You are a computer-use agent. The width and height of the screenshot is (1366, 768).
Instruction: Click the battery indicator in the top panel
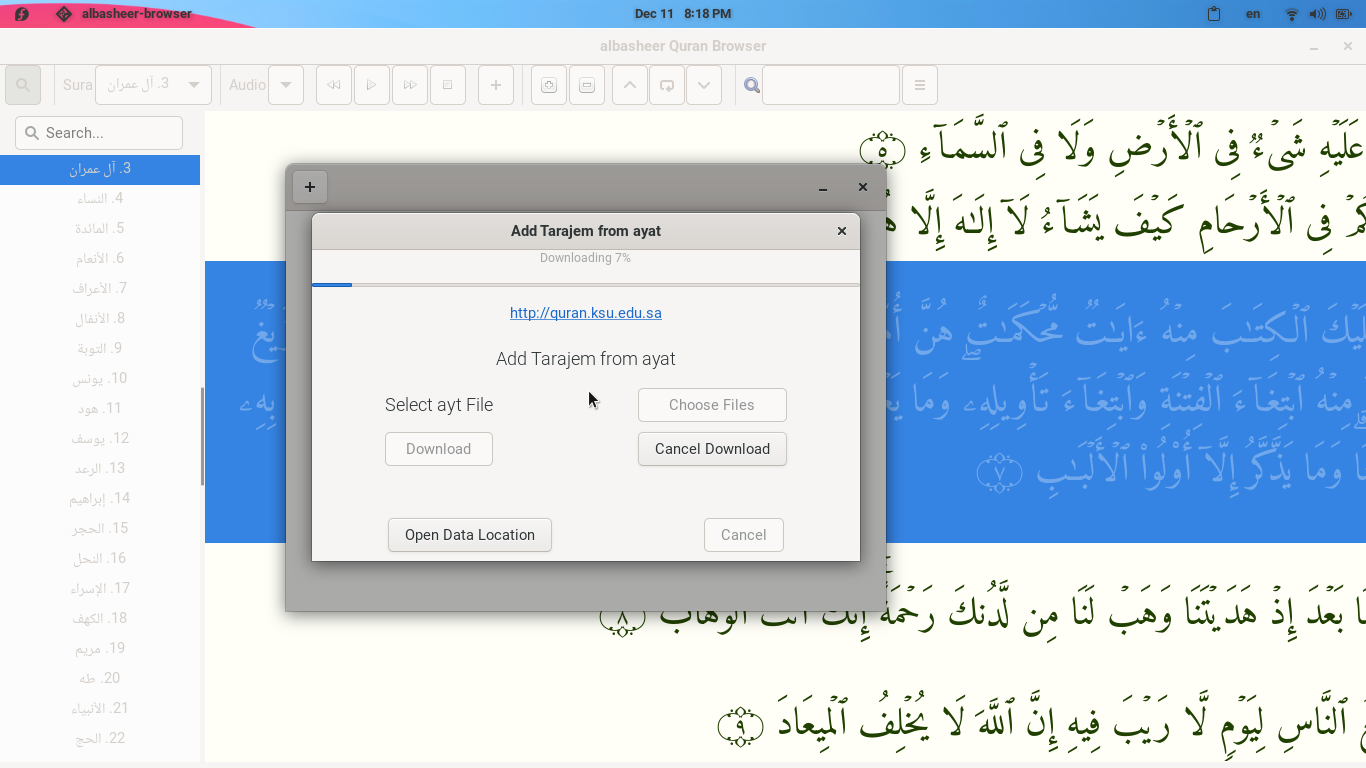point(1343,14)
